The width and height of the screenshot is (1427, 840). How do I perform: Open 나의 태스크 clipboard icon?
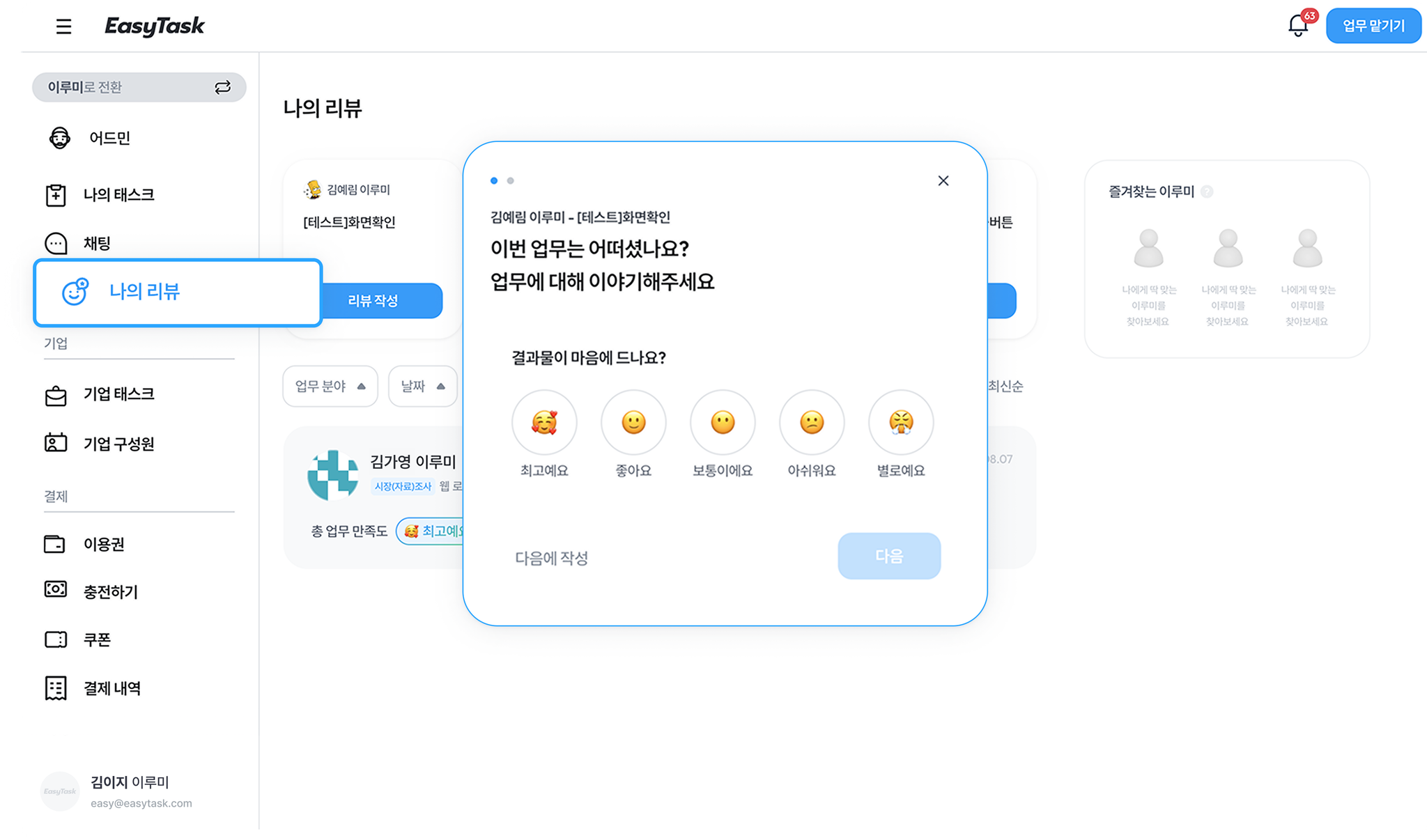tap(56, 195)
